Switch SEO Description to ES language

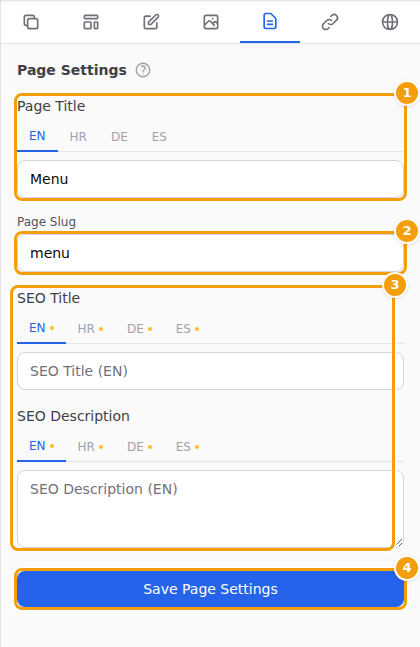click(x=187, y=447)
